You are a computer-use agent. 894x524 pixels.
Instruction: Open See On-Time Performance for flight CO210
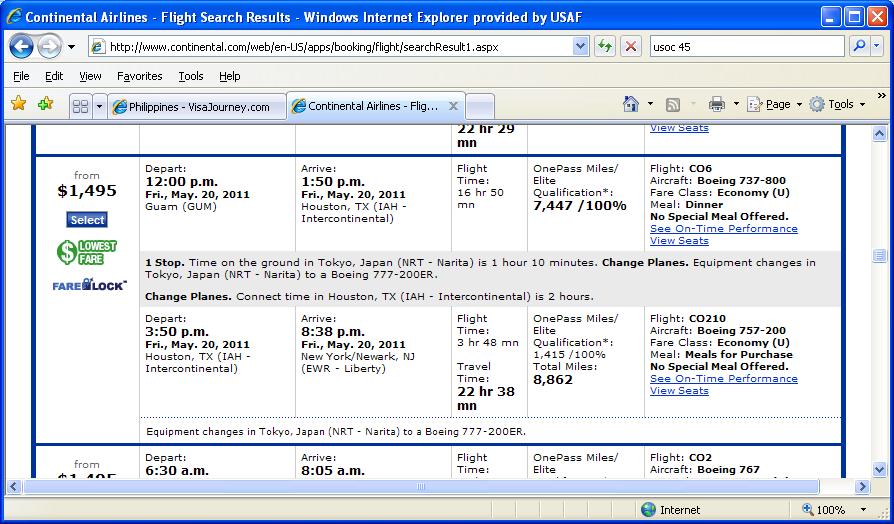coord(724,379)
